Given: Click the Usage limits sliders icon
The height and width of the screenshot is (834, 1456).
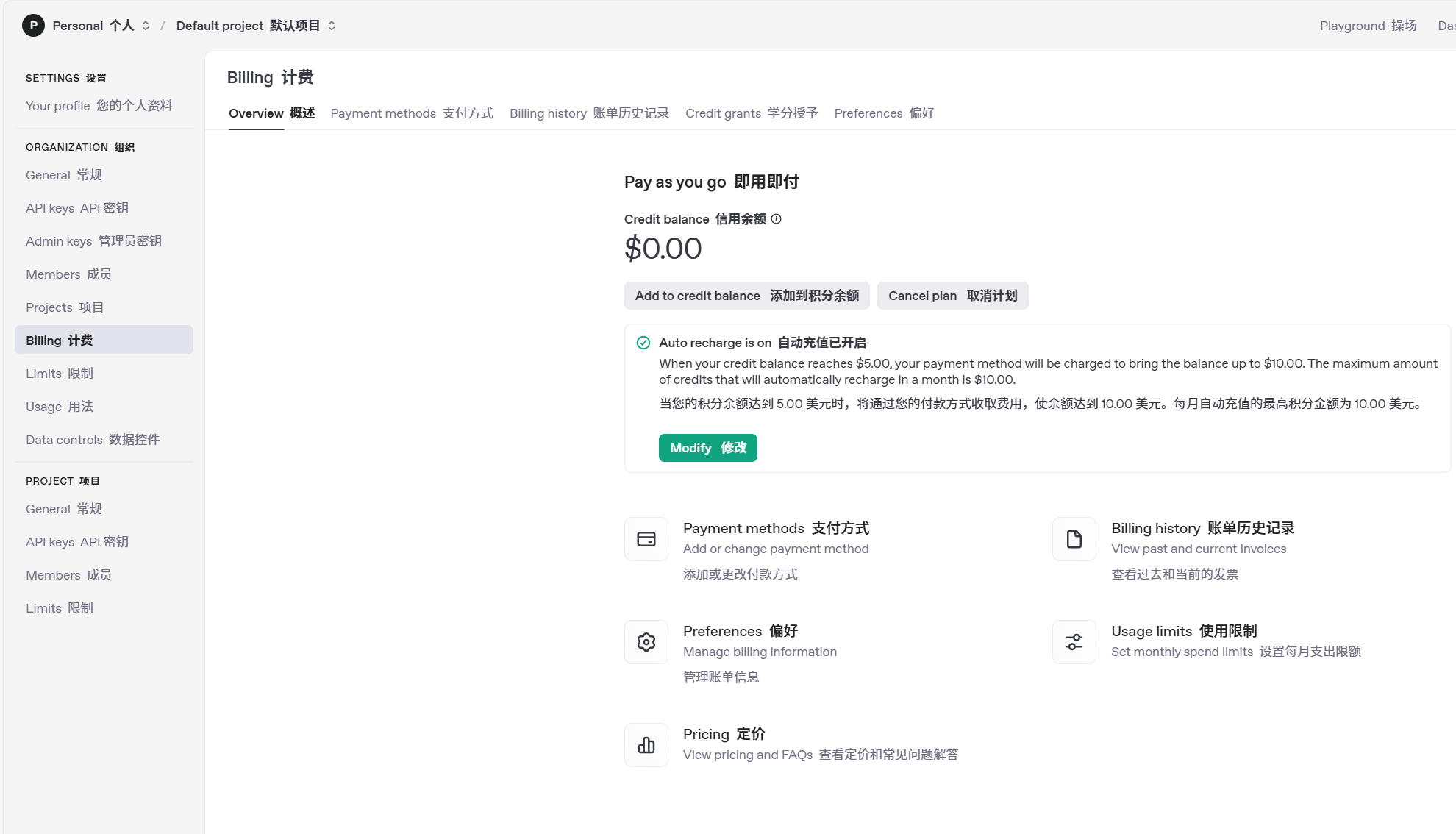Looking at the screenshot, I should click(1074, 642).
